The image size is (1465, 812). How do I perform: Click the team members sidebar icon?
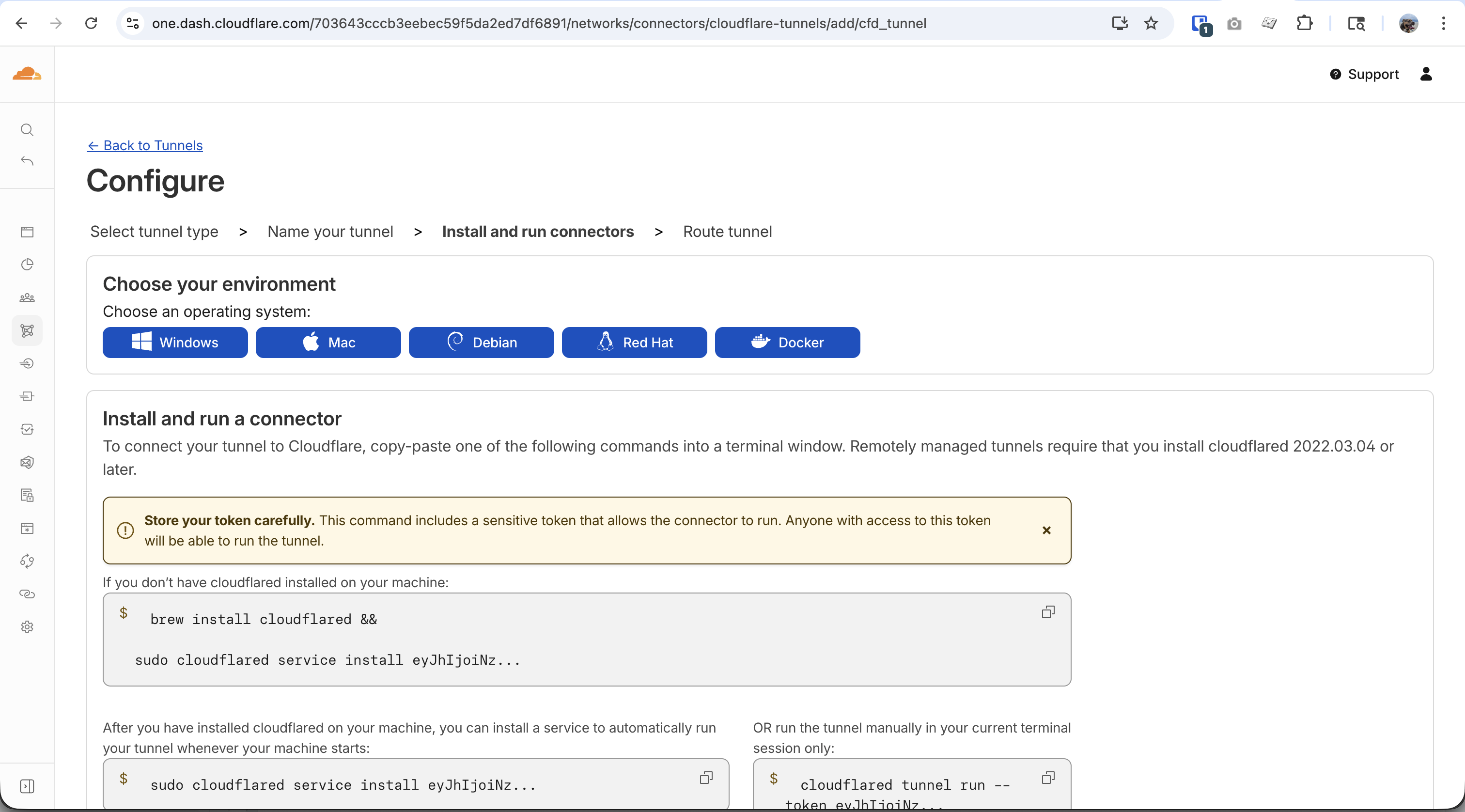pyautogui.click(x=27, y=297)
